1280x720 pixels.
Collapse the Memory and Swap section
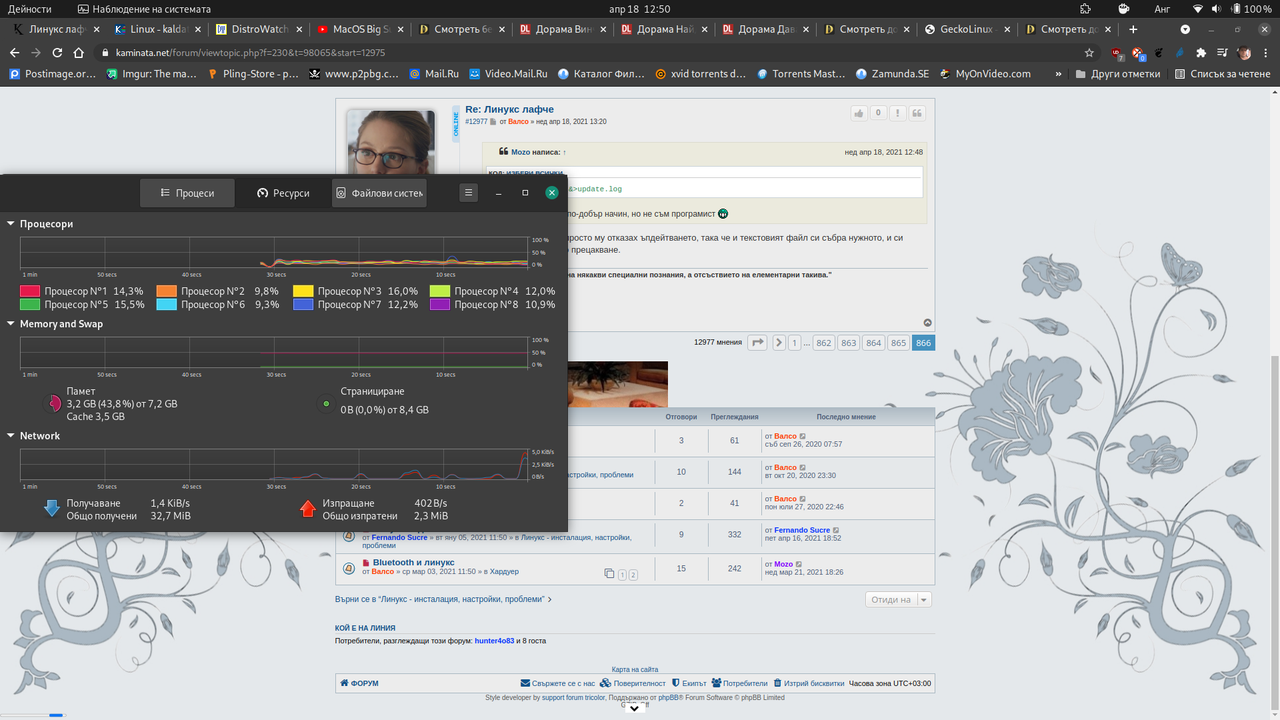click(11, 324)
